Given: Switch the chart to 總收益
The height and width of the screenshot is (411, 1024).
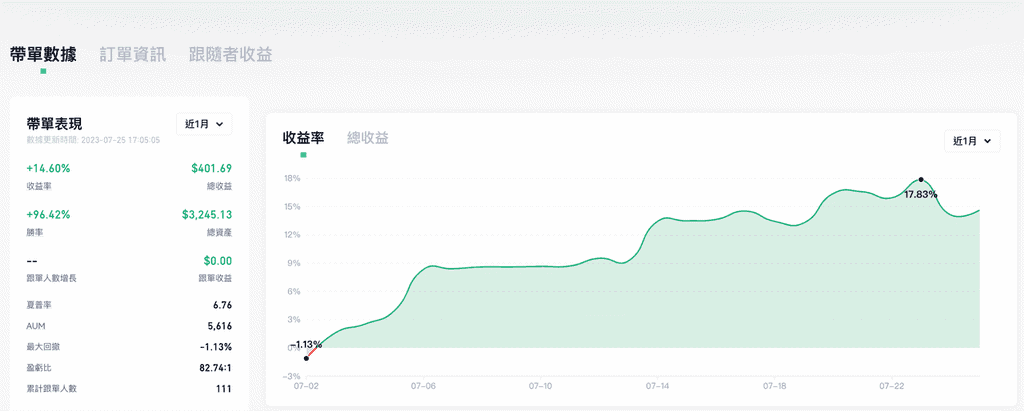Looking at the screenshot, I should (x=367, y=138).
